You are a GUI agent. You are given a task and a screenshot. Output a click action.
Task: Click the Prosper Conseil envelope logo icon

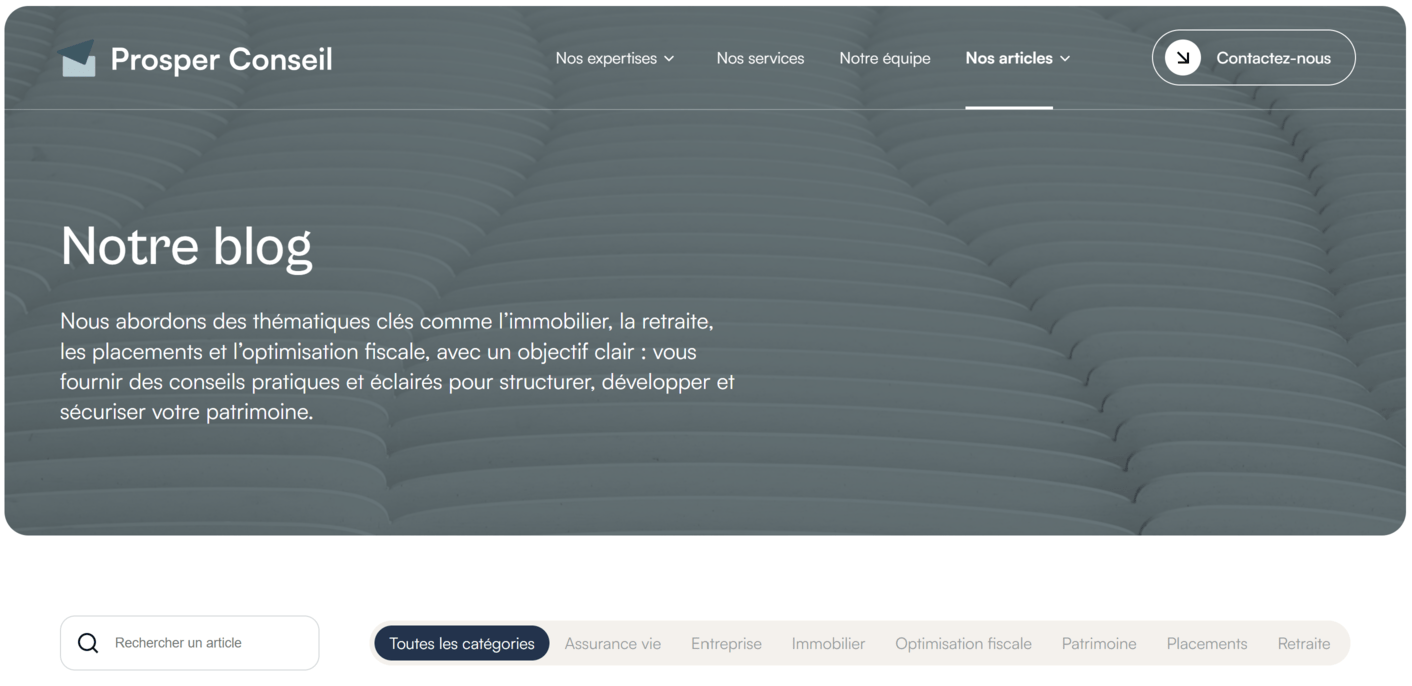(77, 58)
